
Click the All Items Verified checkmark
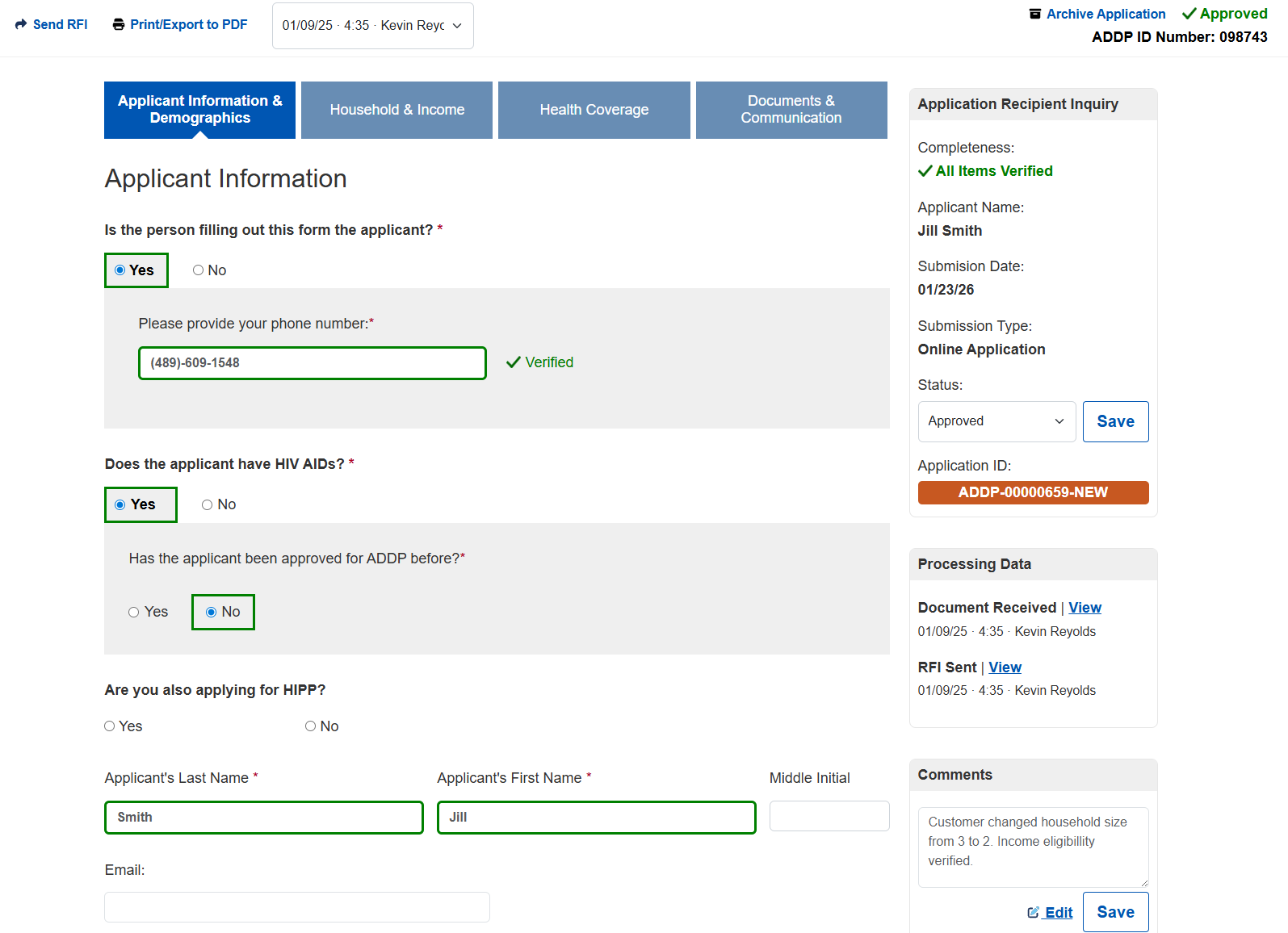(925, 171)
